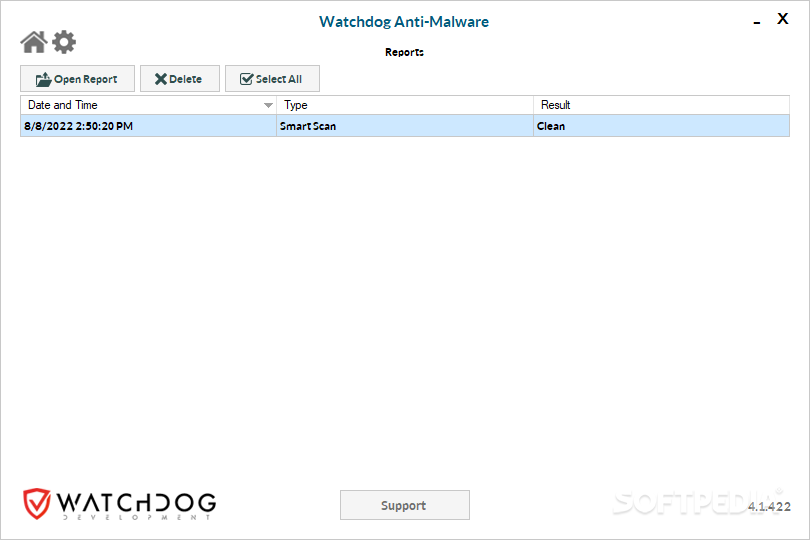The image size is (810, 540).
Task: Open the Support button
Action: [x=405, y=505]
